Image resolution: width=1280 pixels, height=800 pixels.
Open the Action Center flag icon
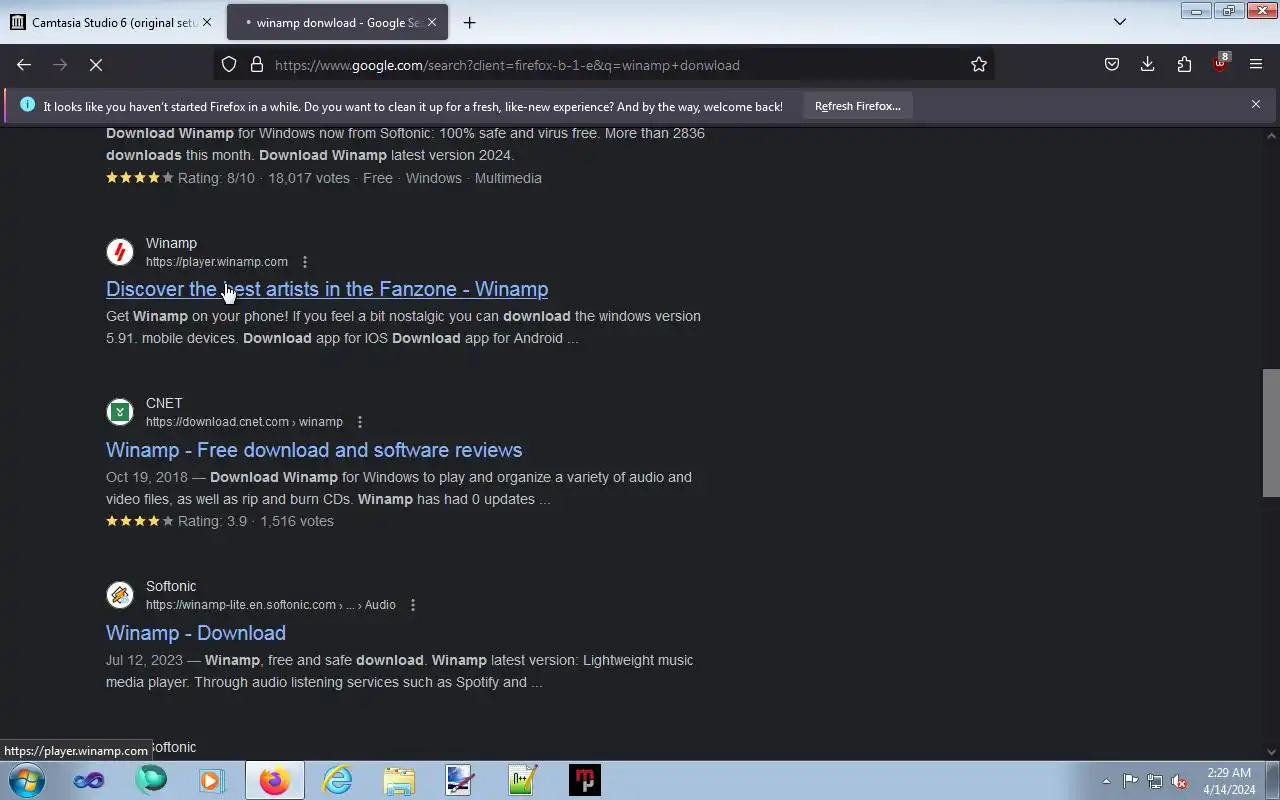tap(1130, 781)
